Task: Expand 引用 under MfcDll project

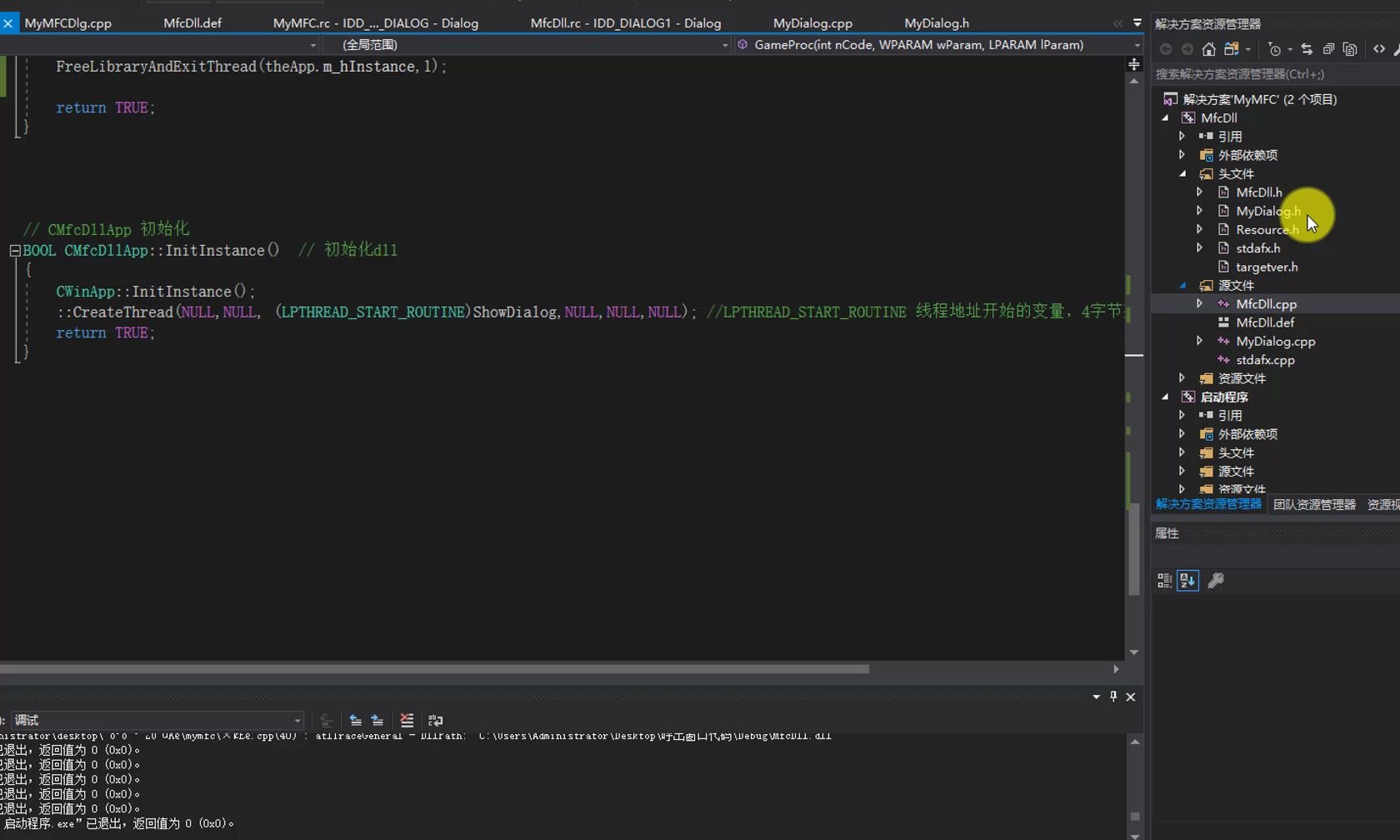Action: (1182, 136)
